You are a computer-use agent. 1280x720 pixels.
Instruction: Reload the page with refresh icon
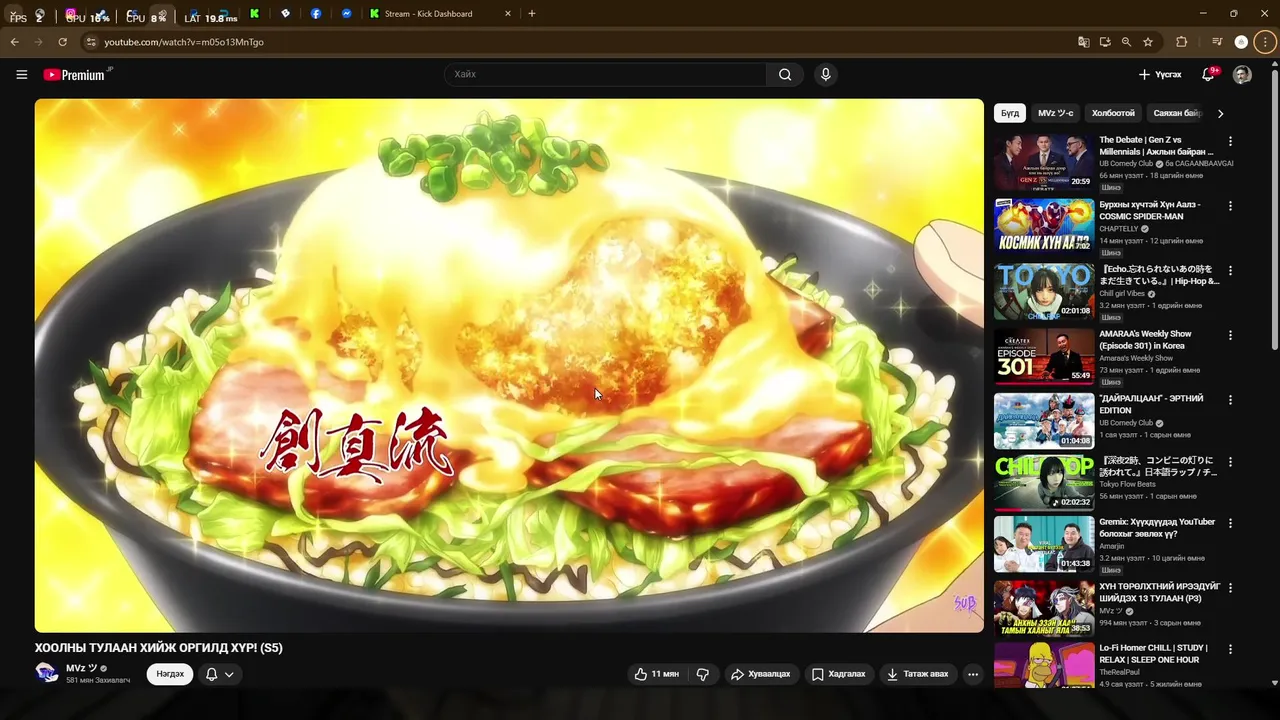click(62, 42)
